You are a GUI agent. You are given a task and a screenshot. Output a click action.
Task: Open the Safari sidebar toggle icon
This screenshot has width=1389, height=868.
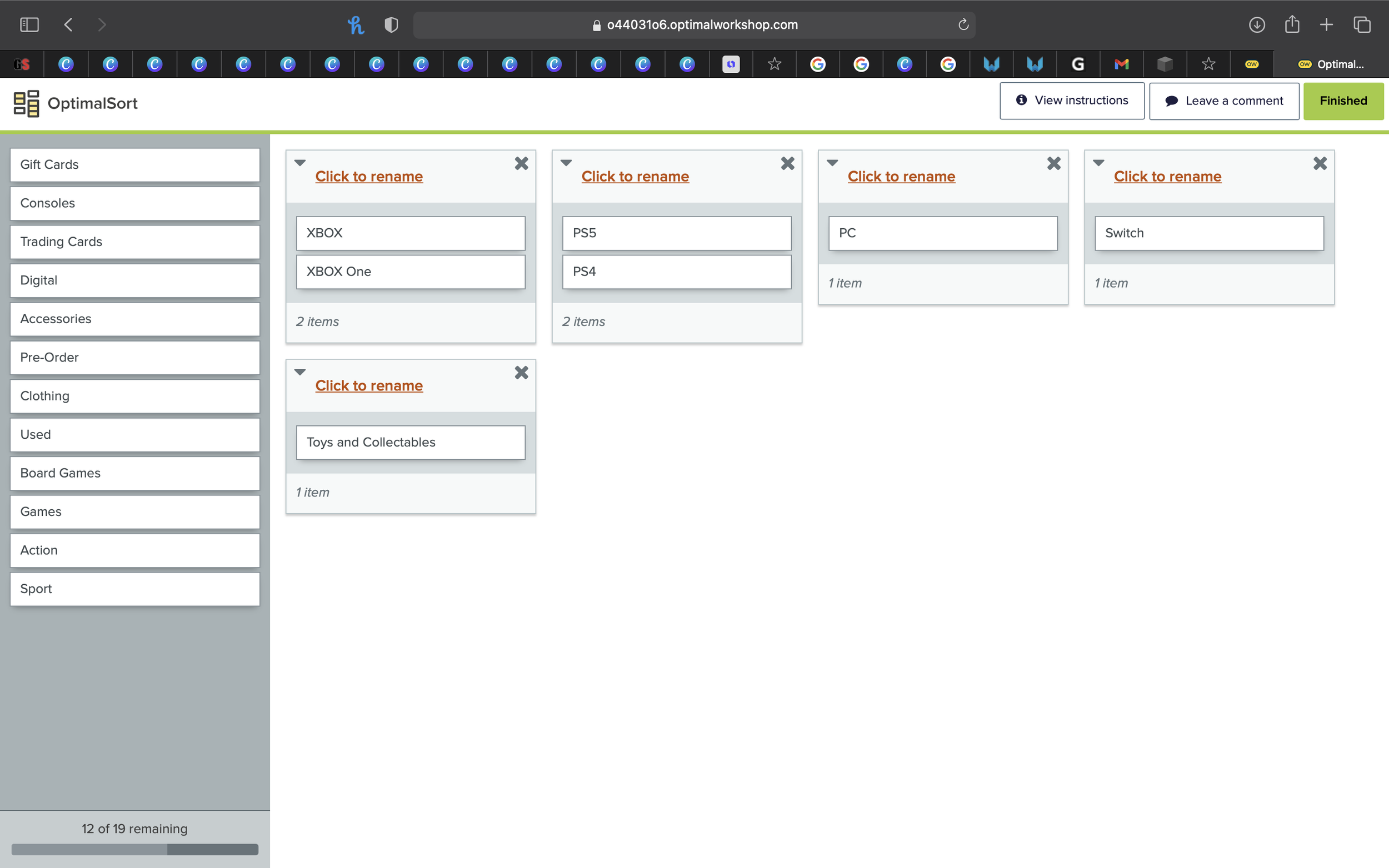tap(29, 24)
